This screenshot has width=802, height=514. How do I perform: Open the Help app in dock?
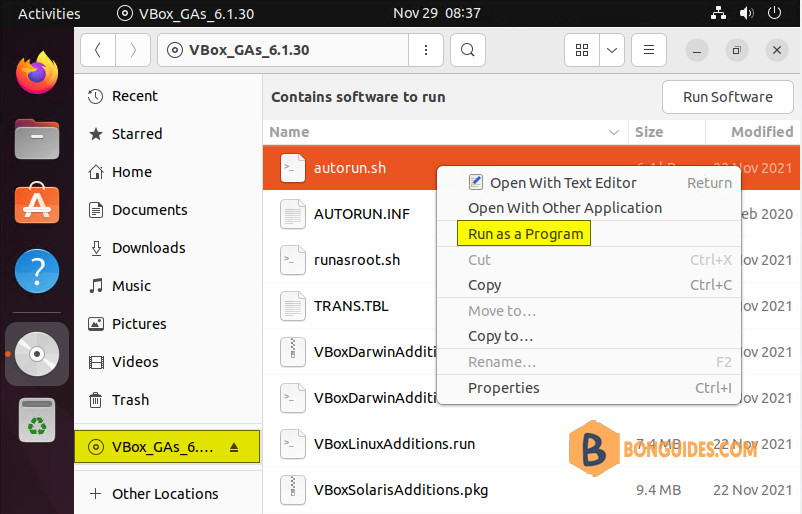(37, 271)
